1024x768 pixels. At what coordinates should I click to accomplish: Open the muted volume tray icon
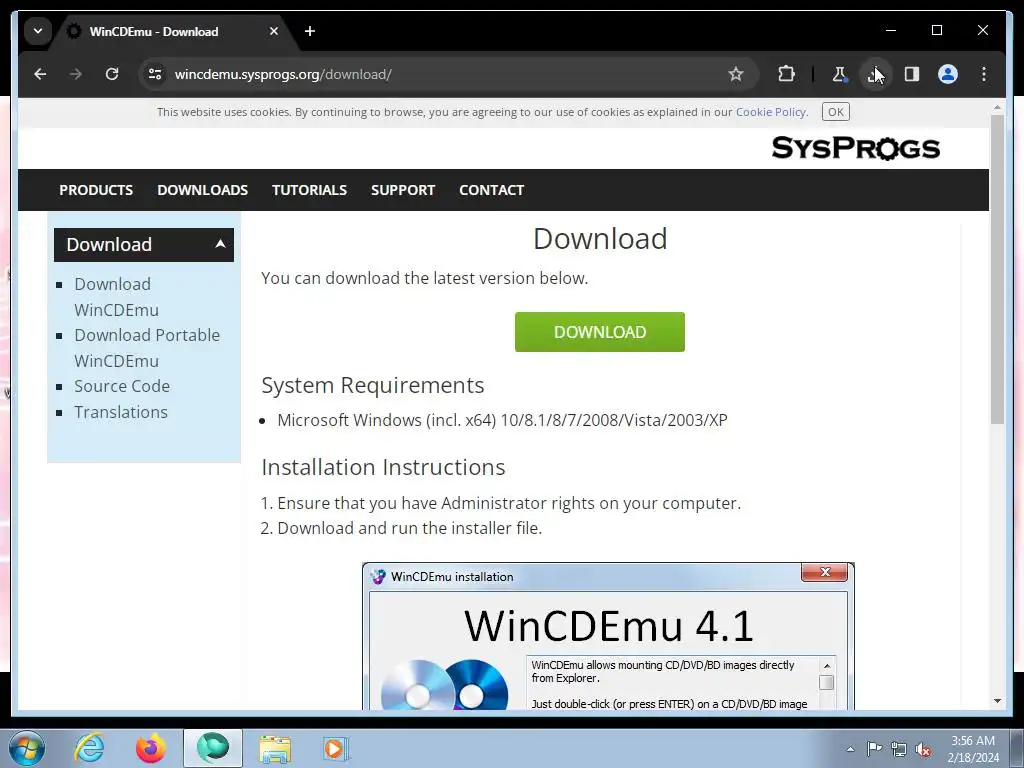click(x=923, y=749)
